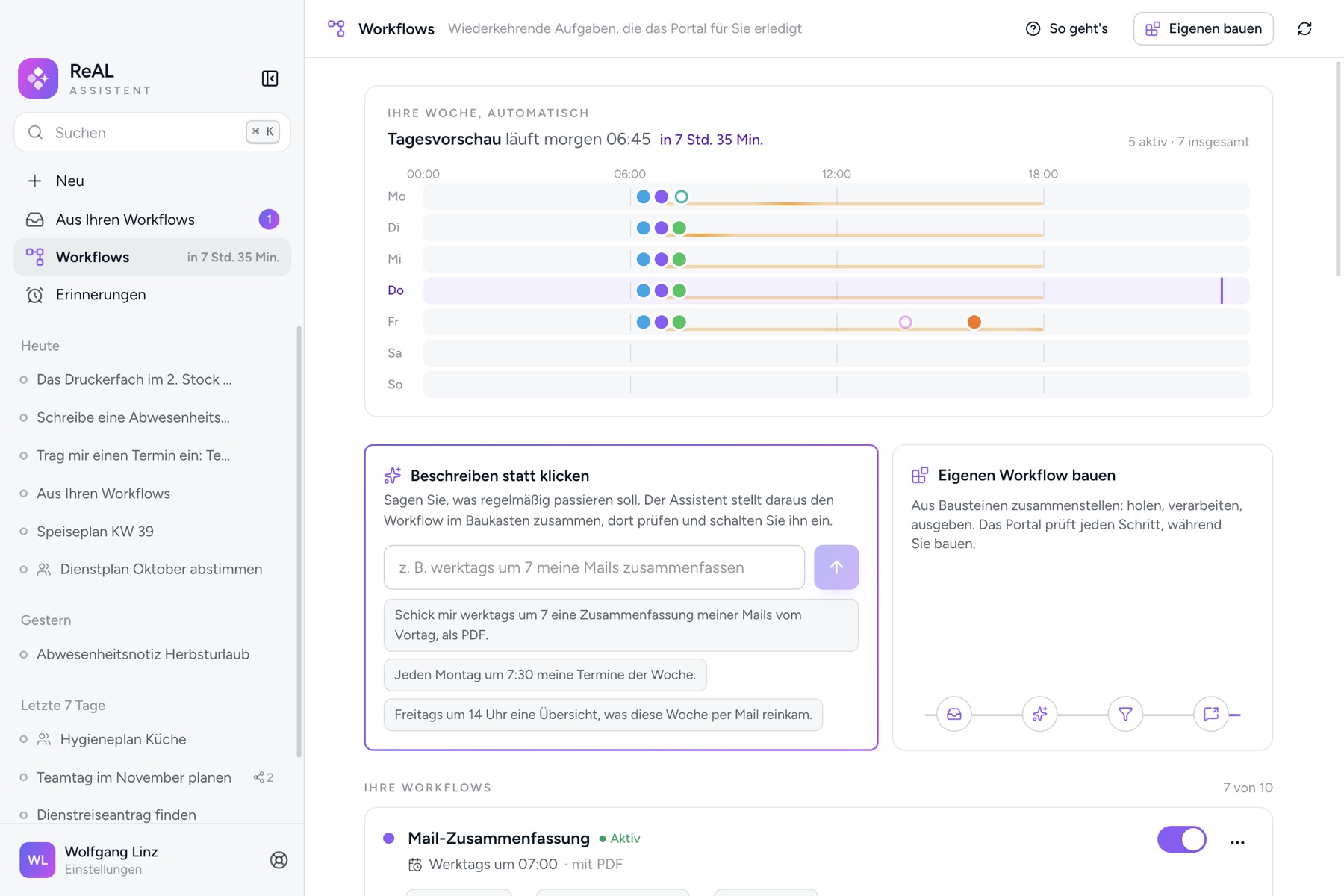1344x896 pixels.
Task: Click the output share block icon
Action: [x=1211, y=715]
